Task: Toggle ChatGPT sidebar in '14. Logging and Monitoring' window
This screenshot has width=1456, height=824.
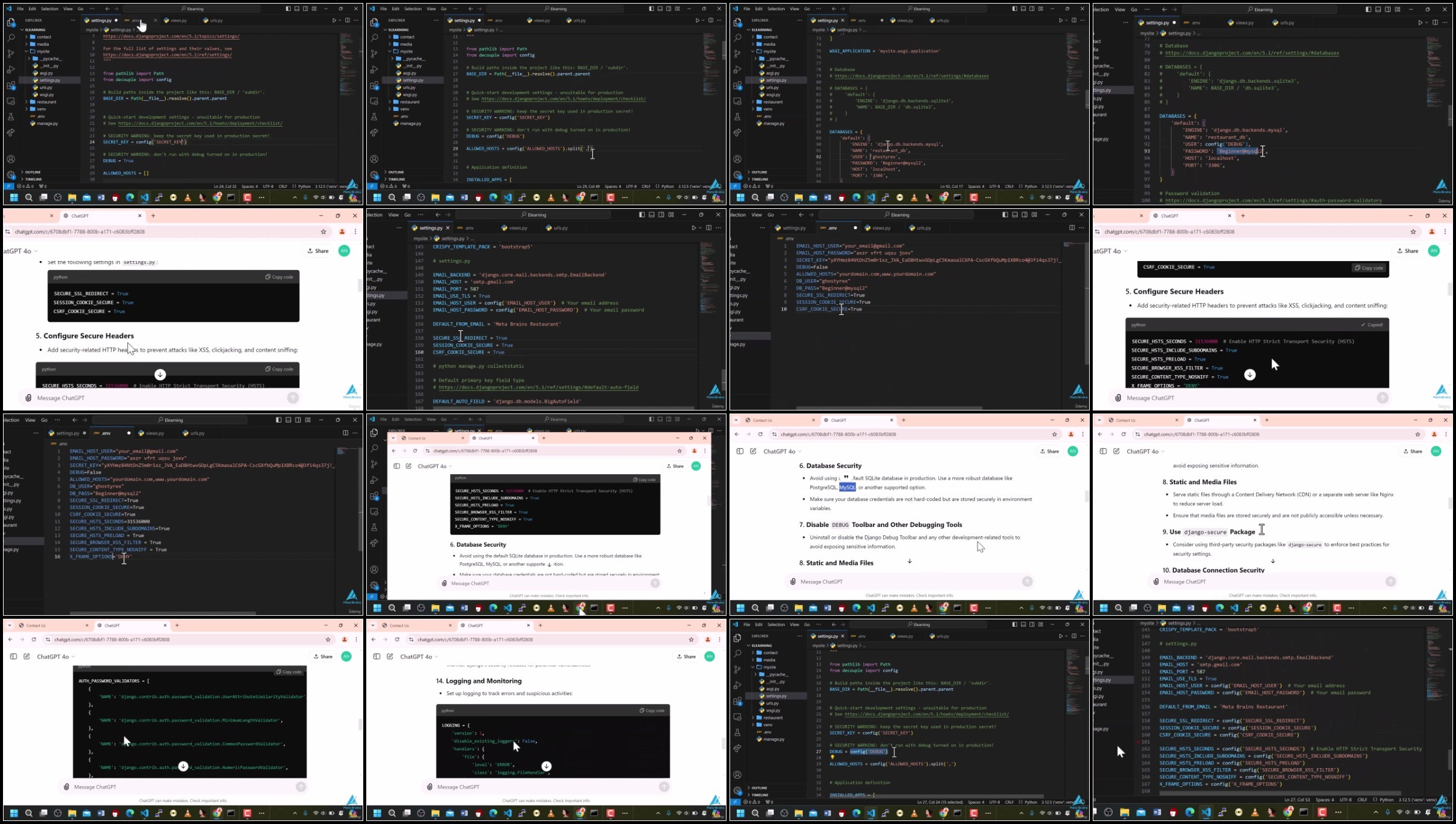Action: (x=376, y=657)
